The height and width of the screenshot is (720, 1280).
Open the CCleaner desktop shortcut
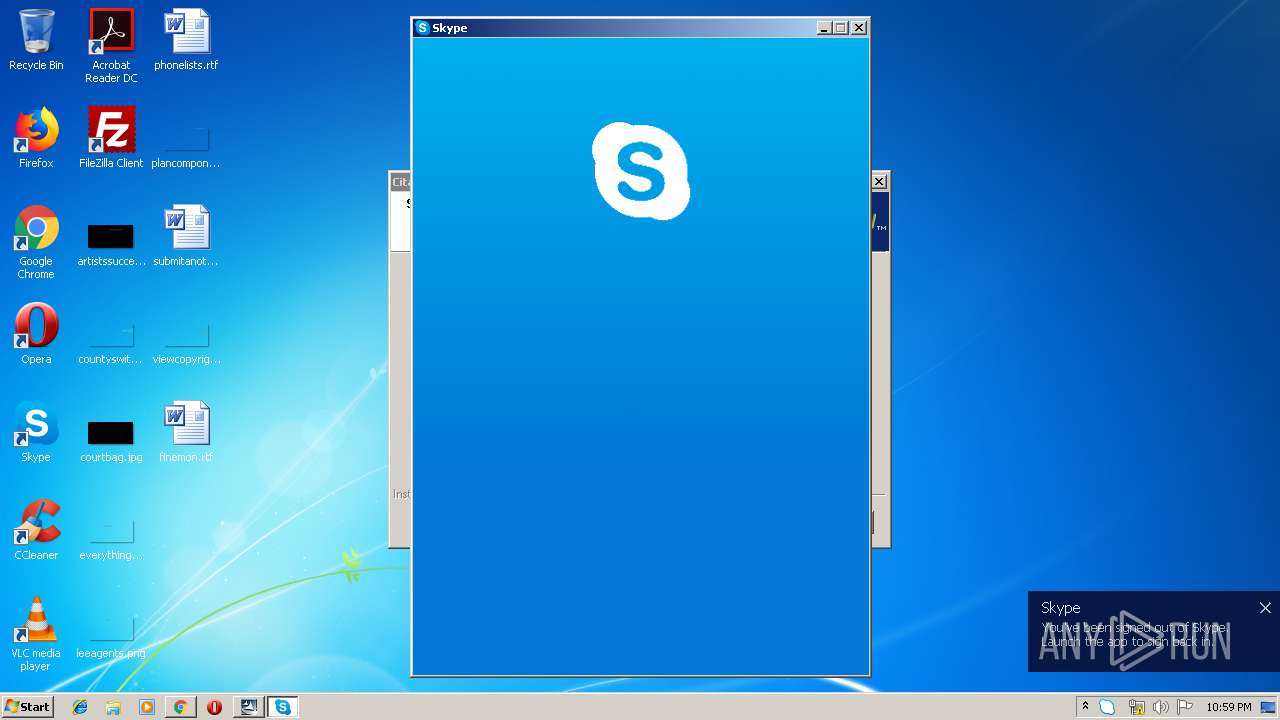pyautogui.click(x=36, y=530)
